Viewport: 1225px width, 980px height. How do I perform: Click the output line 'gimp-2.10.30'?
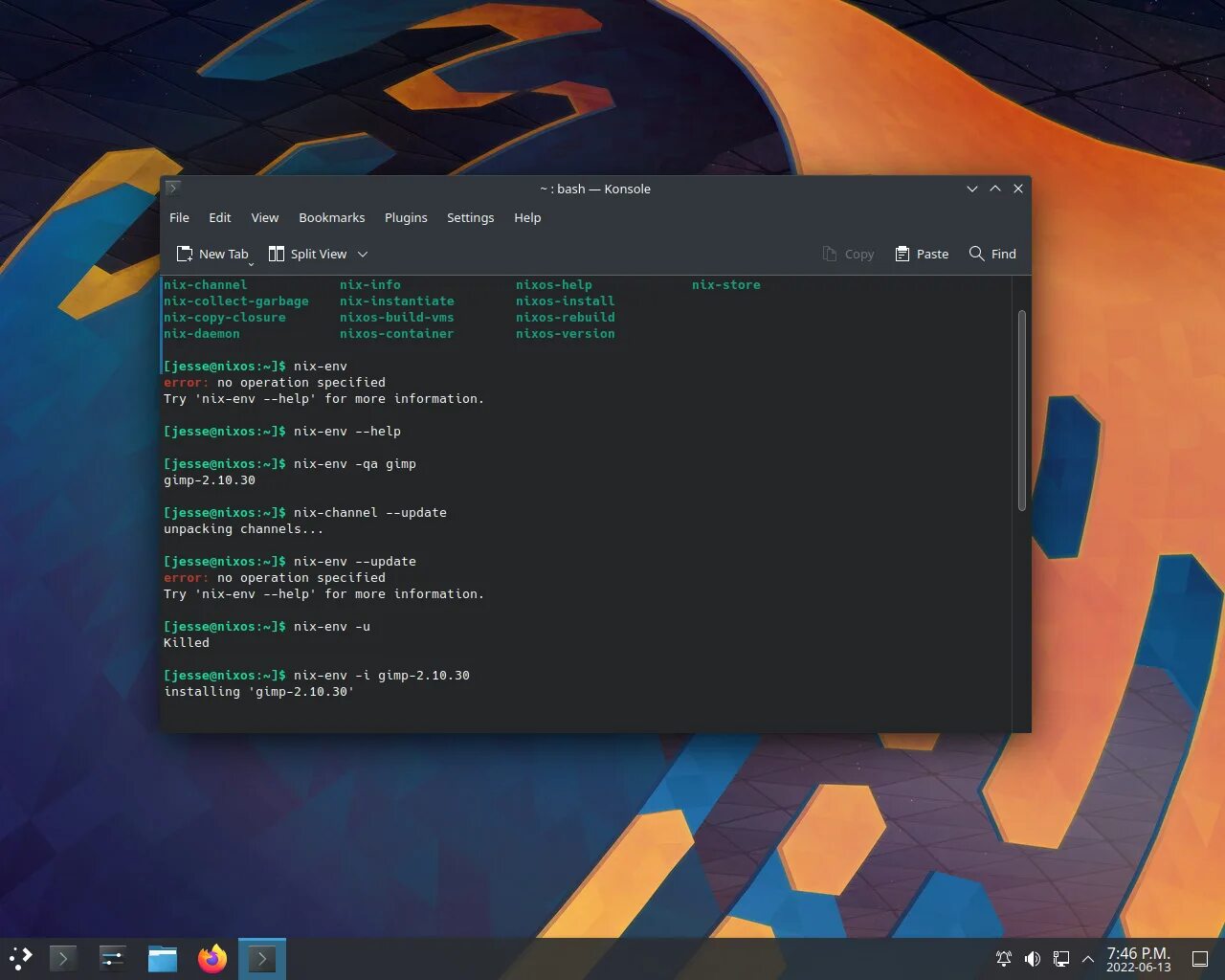click(210, 479)
